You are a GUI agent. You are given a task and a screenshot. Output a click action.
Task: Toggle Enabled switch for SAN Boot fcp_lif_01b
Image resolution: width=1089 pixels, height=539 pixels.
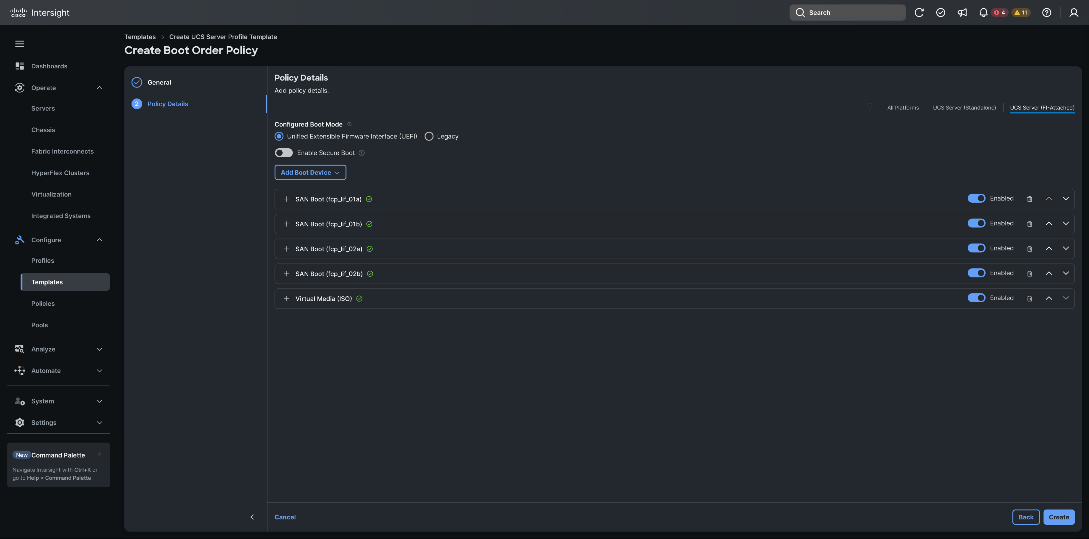tap(976, 224)
